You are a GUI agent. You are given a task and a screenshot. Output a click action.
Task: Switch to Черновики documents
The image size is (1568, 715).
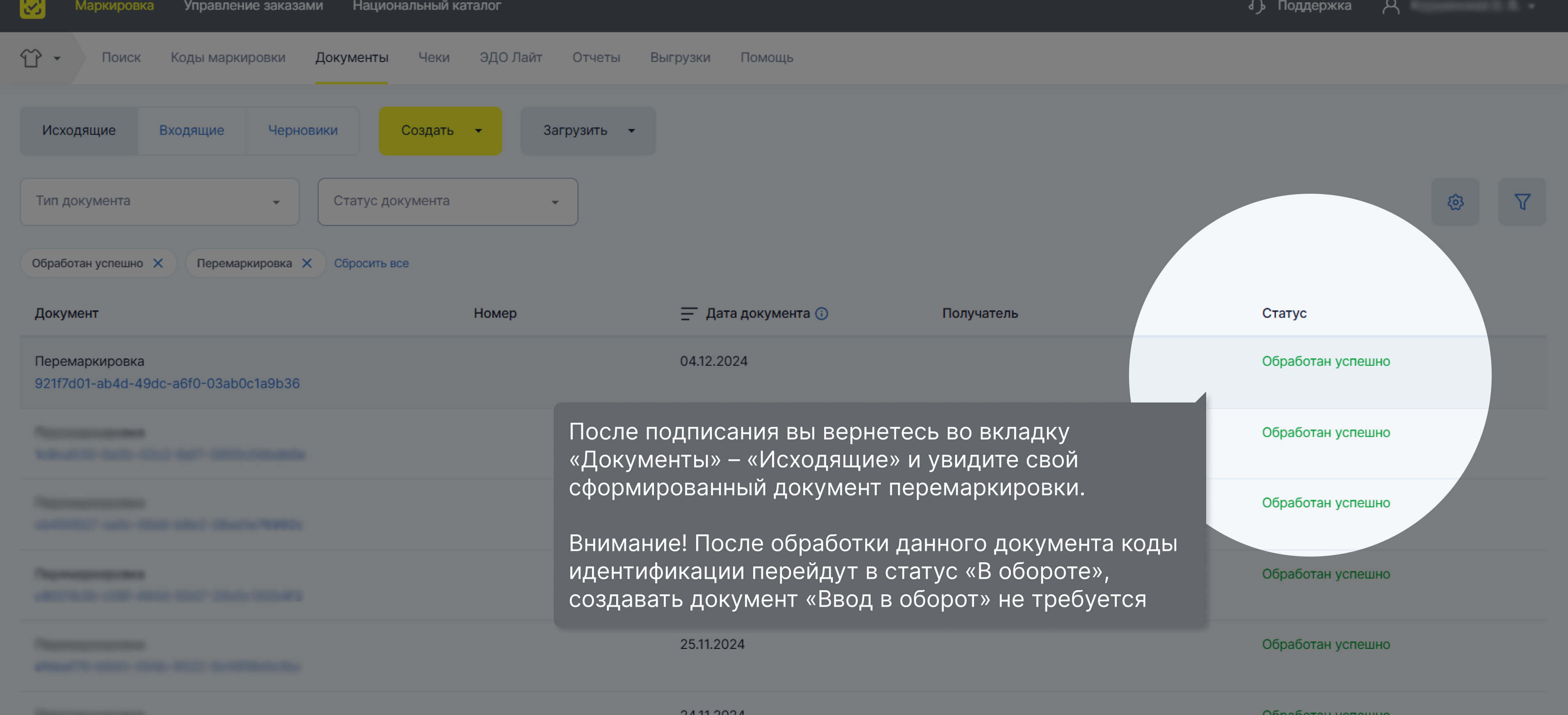(302, 131)
